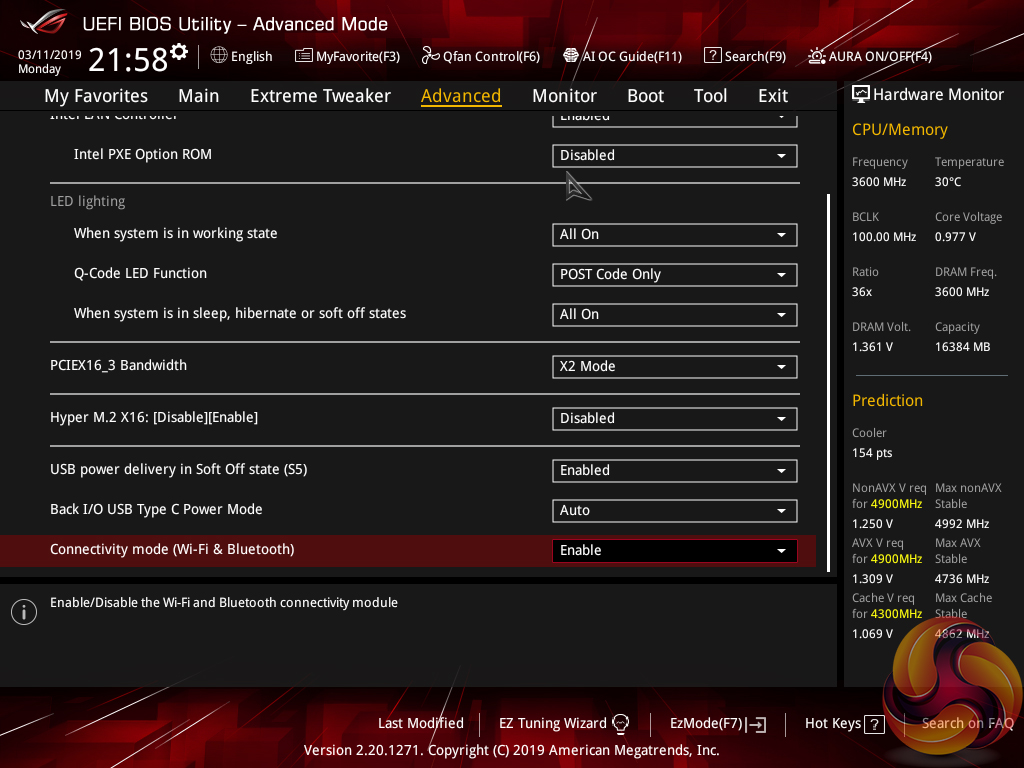Click the MyFavorite list icon

tap(304, 56)
